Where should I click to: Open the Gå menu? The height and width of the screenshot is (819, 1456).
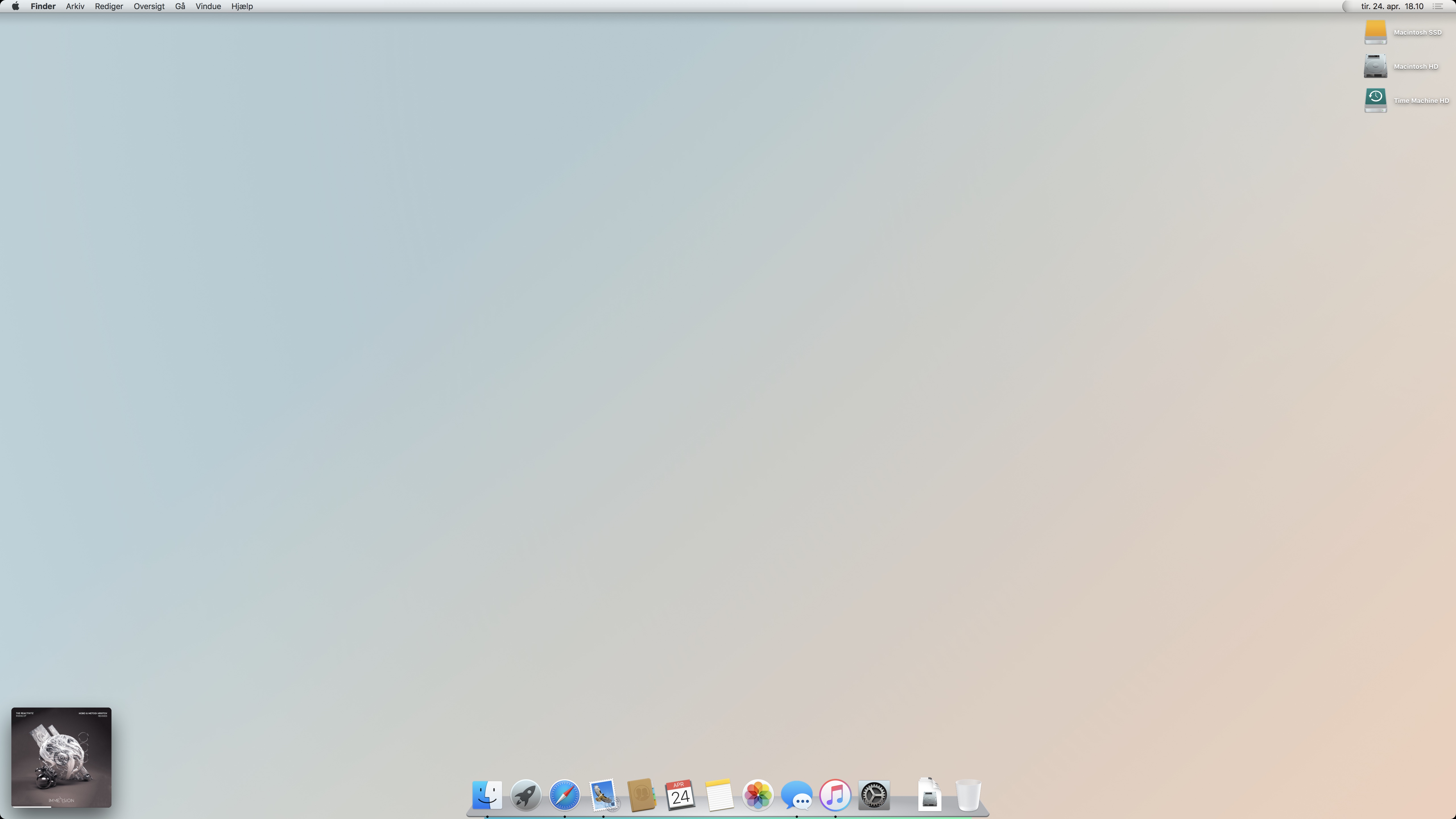[180, 6]
